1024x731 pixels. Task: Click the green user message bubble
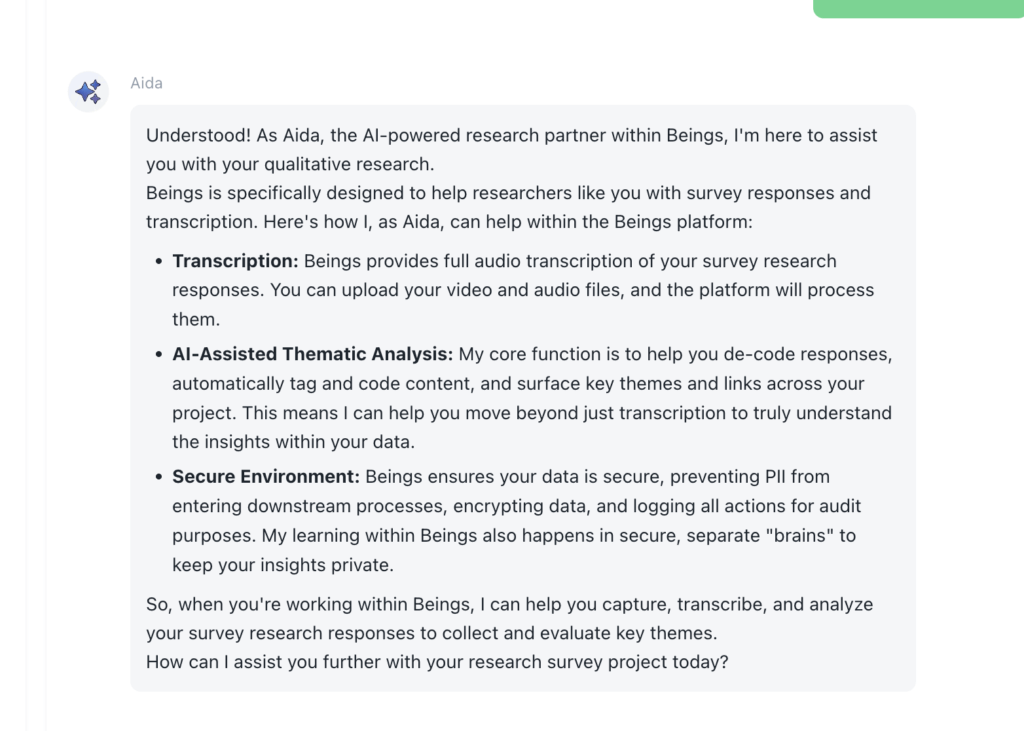pyautogui.click(x=915, y=7)
